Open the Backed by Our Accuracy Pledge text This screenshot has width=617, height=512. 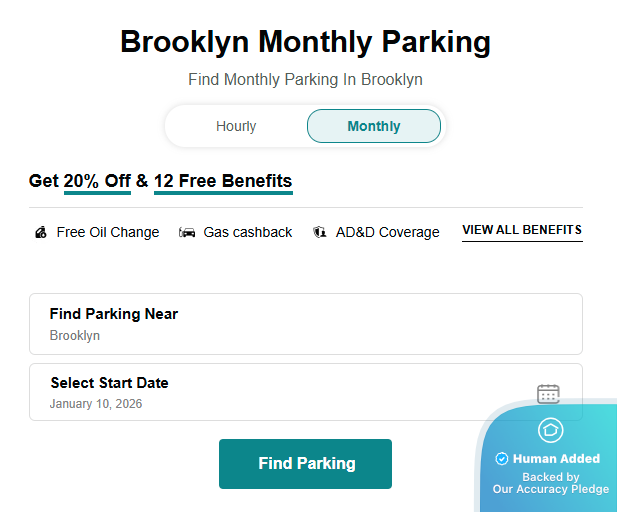click(x=550, y=483)
